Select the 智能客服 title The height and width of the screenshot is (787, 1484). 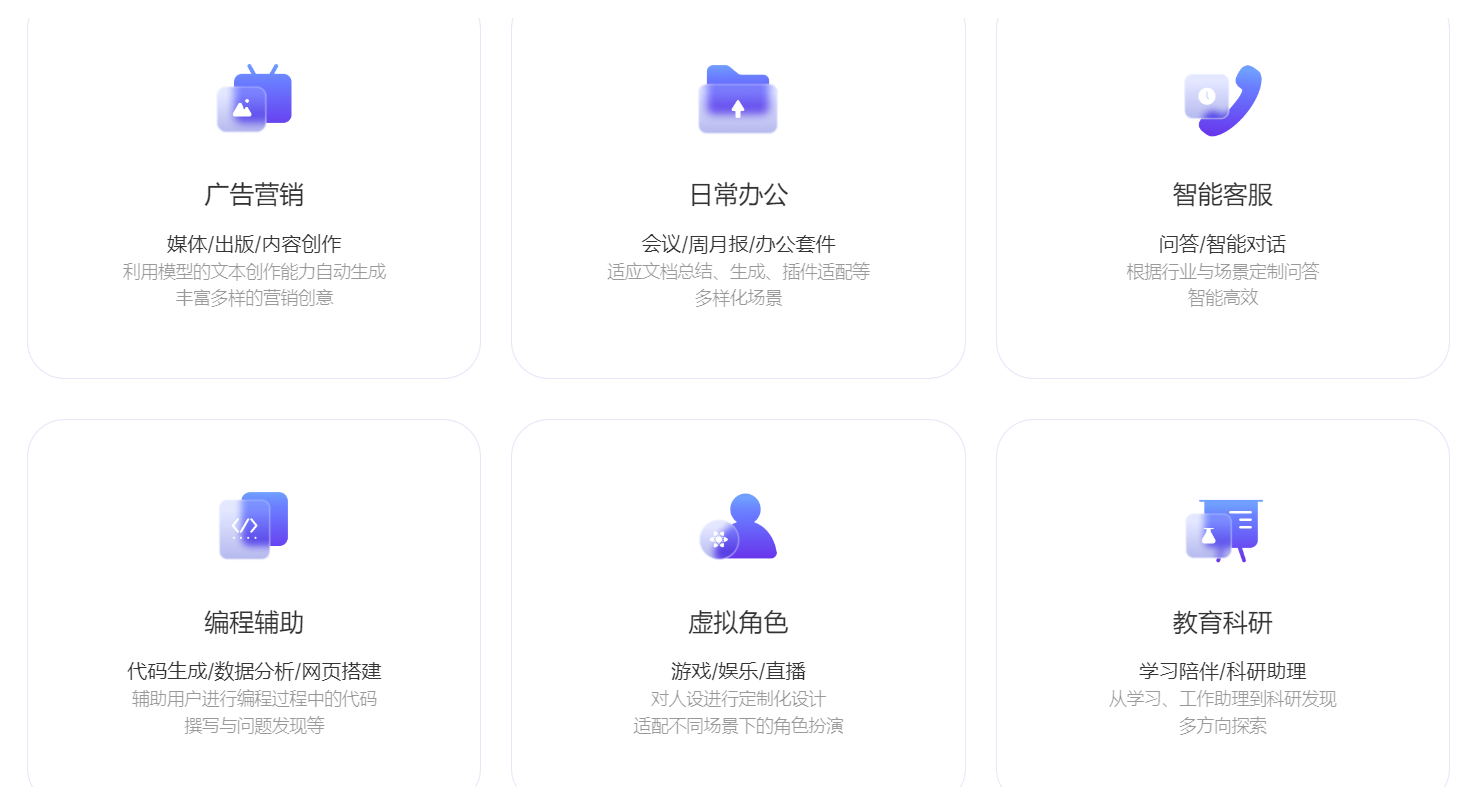point(1222,194)
